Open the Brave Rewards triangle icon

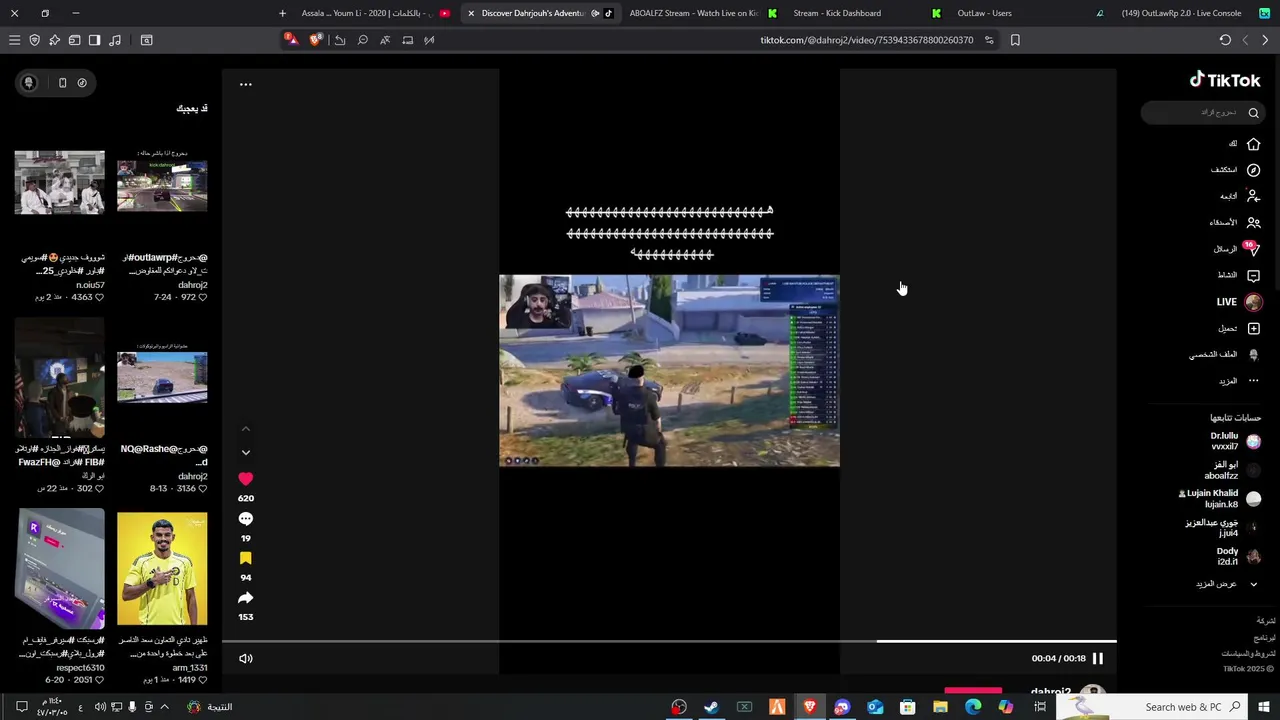290,40
